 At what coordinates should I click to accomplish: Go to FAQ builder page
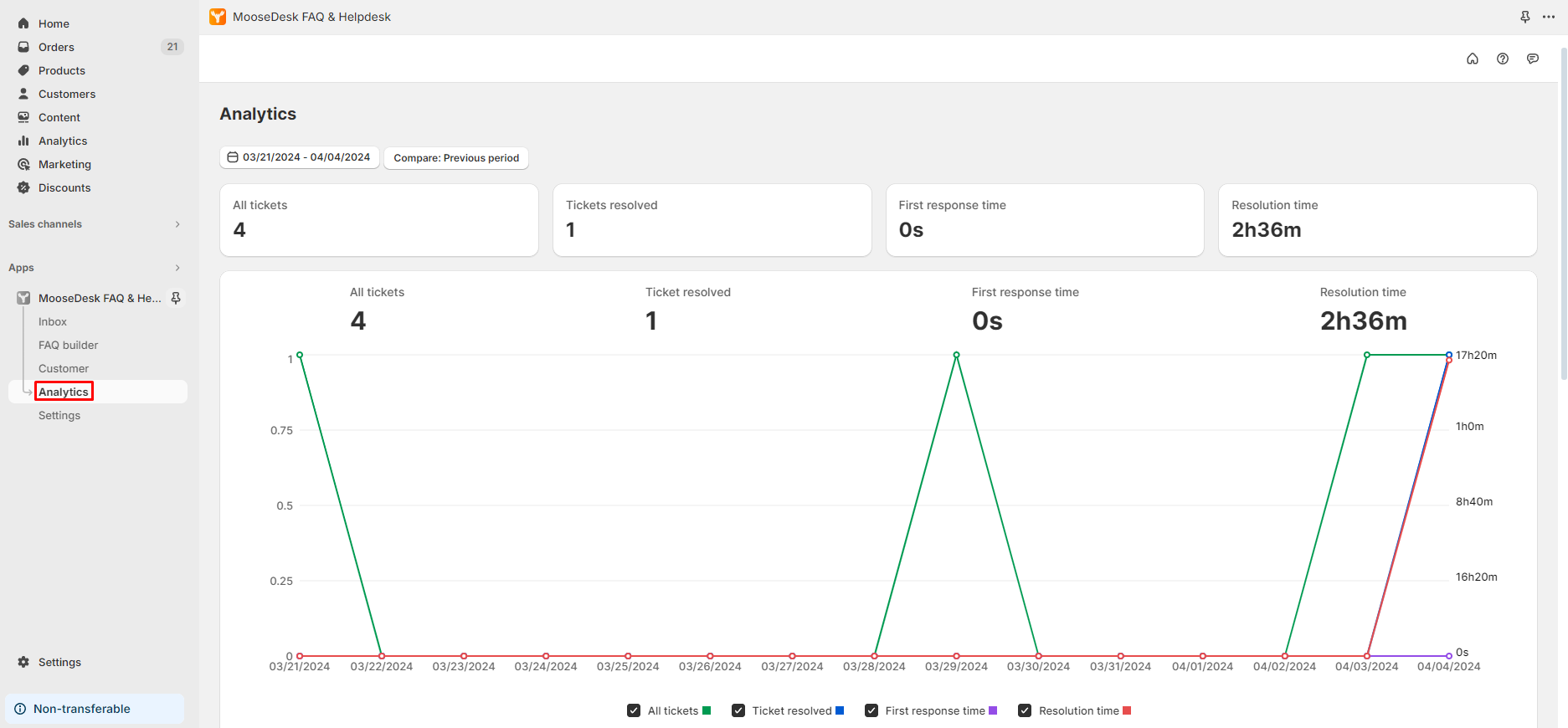click(69, 345)
